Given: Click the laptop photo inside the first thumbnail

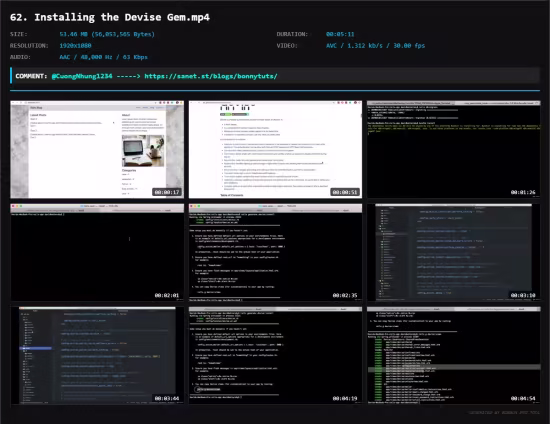Looking at the screenshot, I should (x=143, y=151).
